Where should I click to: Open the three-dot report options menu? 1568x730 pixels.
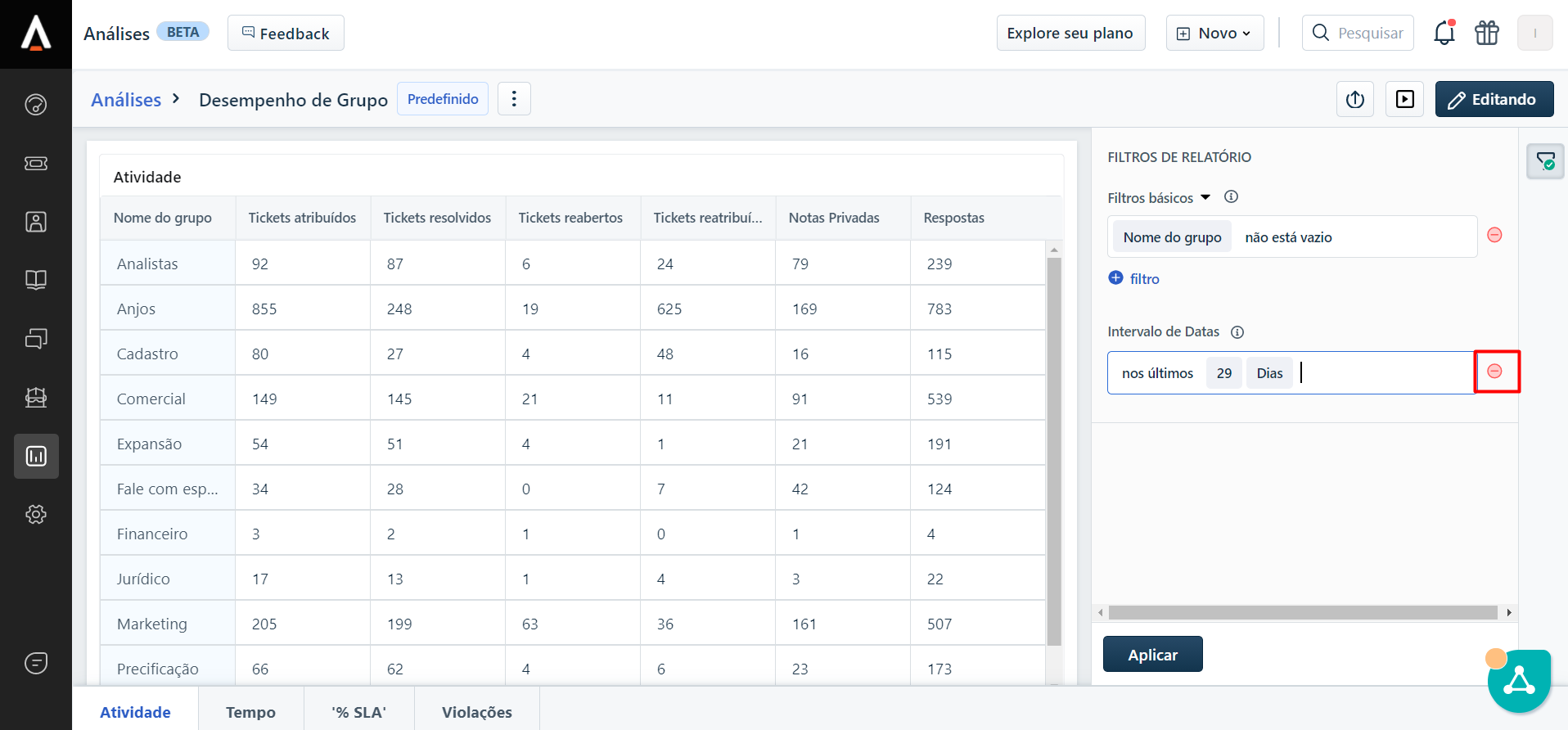point(514,99)
